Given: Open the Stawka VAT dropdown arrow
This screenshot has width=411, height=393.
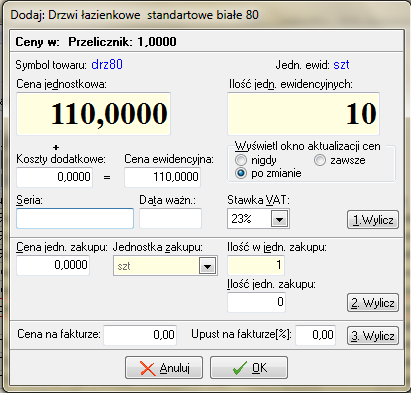Looking at the screenshot, I should [x=279, y=219].
